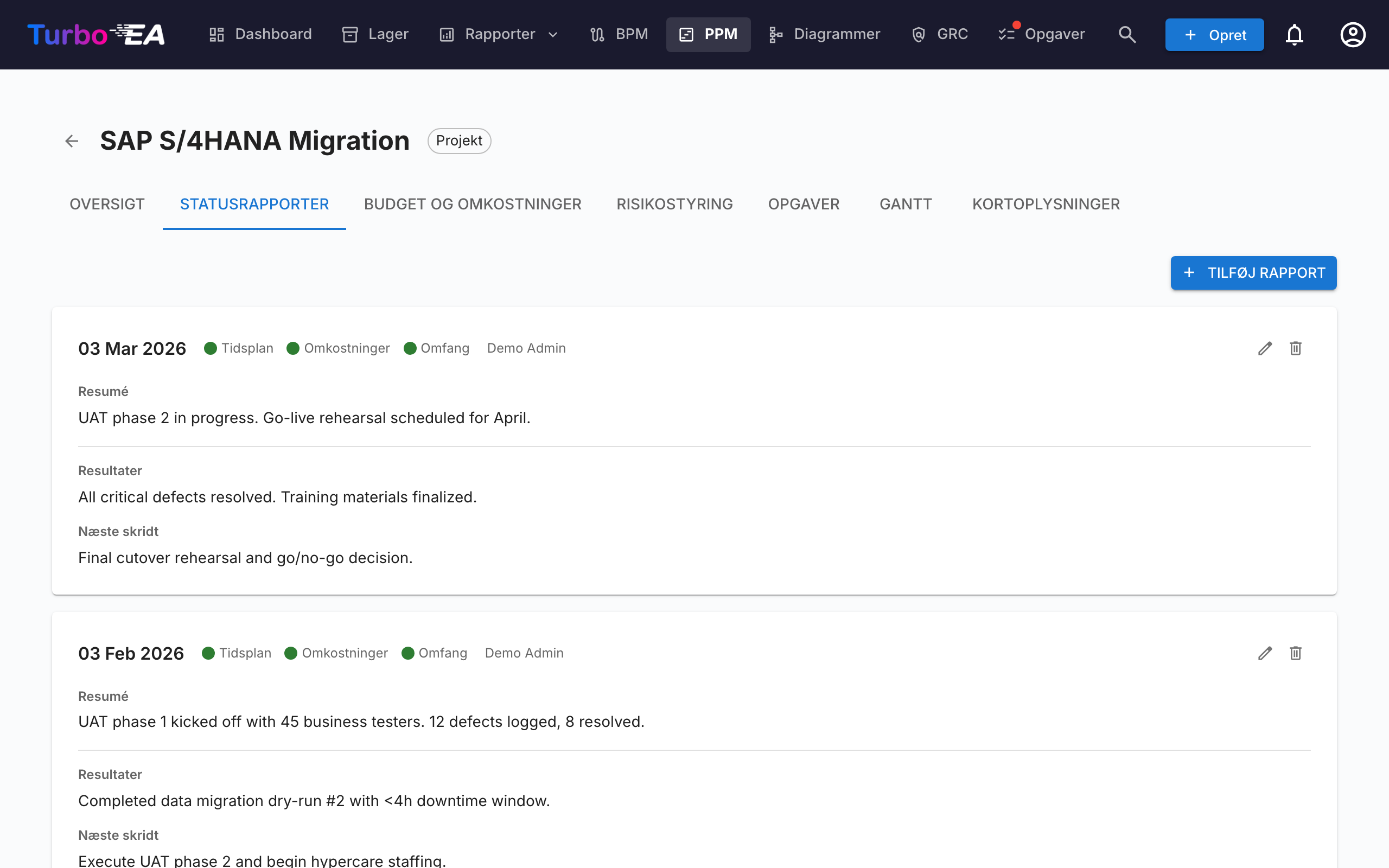The width and height of the screenshot is (1389, 868).
Task: Click 'Completed data migration dry-run #2' text
Action: point(314,801)
